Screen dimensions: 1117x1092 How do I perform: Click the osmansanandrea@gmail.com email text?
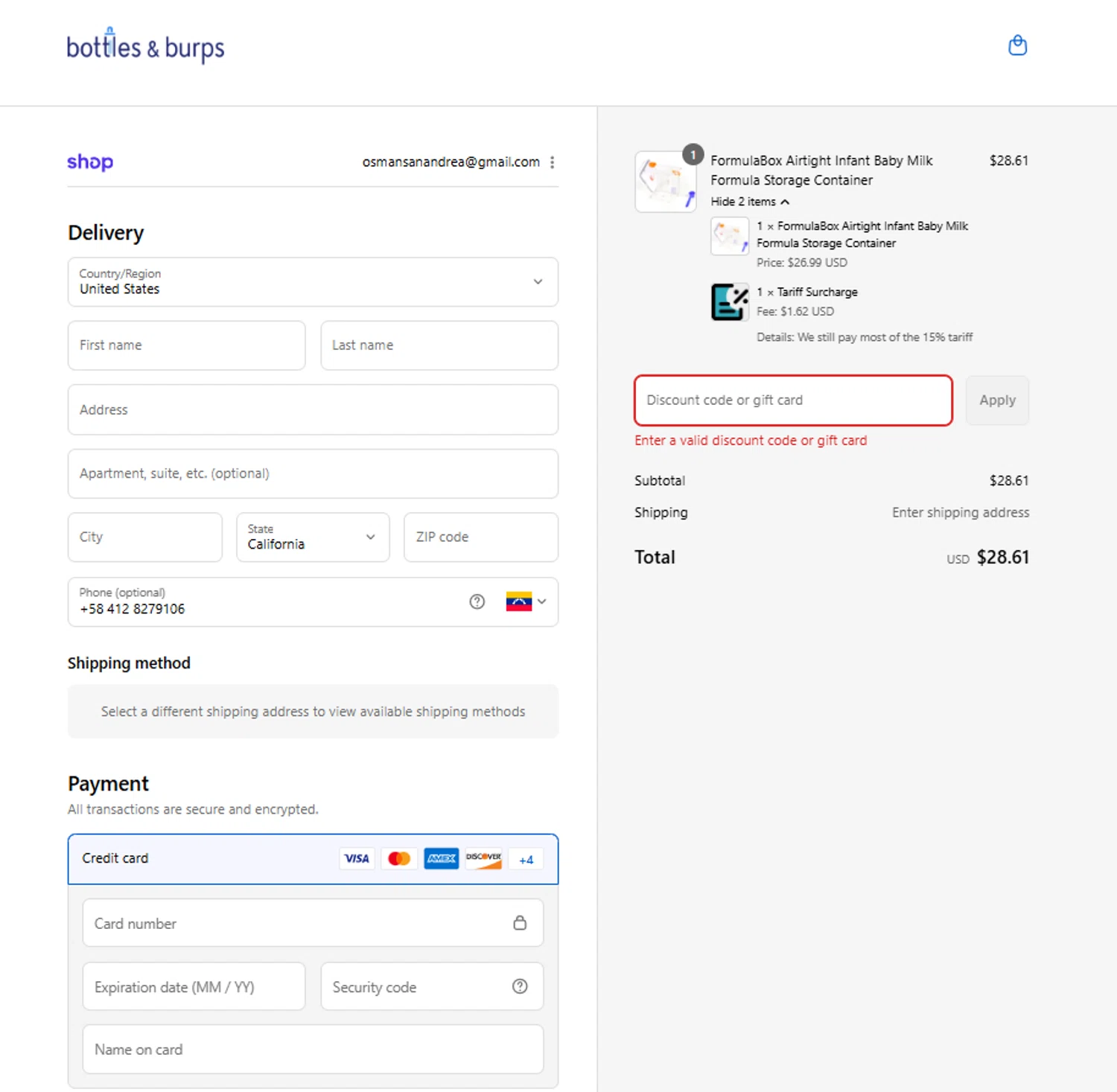(451, 162)
